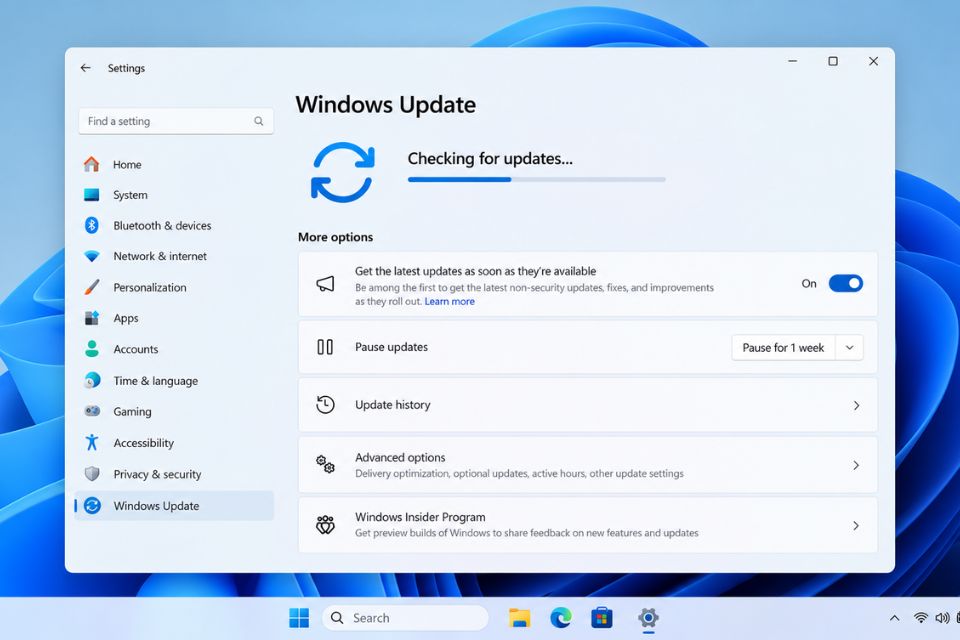Select Gaming in the sidebar
960x640 pixels.
173,412
